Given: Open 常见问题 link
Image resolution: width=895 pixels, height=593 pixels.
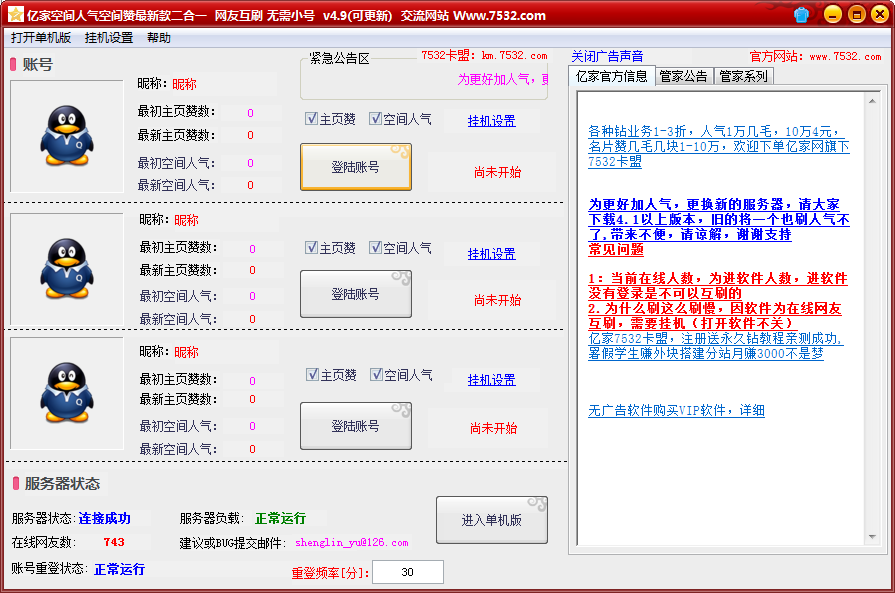Looking at the screenshot, I should (x=616, y=249).
